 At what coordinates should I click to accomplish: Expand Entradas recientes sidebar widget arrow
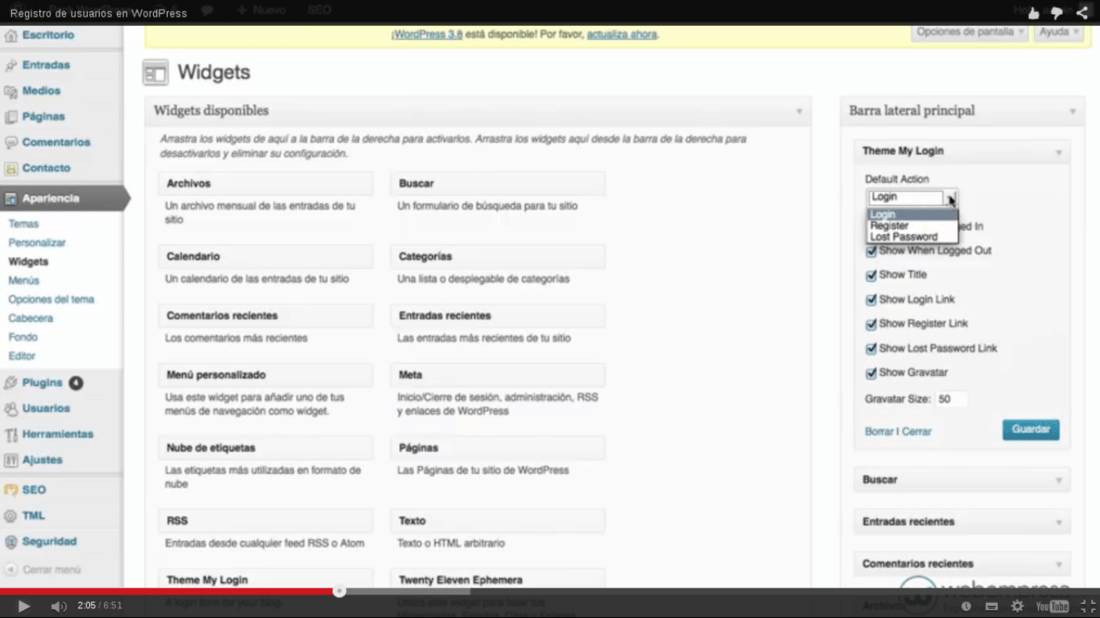point(1059,523)
